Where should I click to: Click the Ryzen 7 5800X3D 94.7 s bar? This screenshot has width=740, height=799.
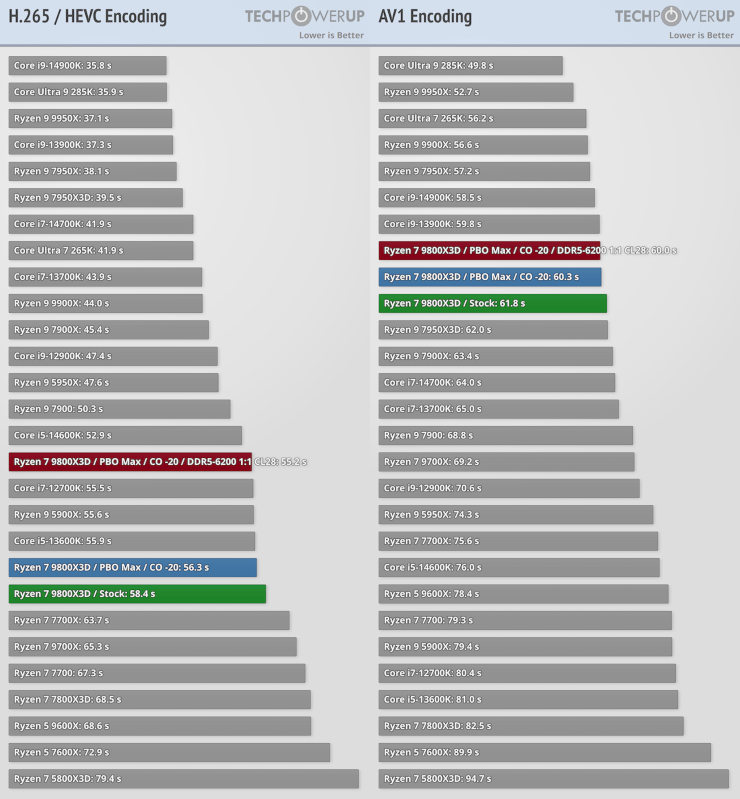553,778
